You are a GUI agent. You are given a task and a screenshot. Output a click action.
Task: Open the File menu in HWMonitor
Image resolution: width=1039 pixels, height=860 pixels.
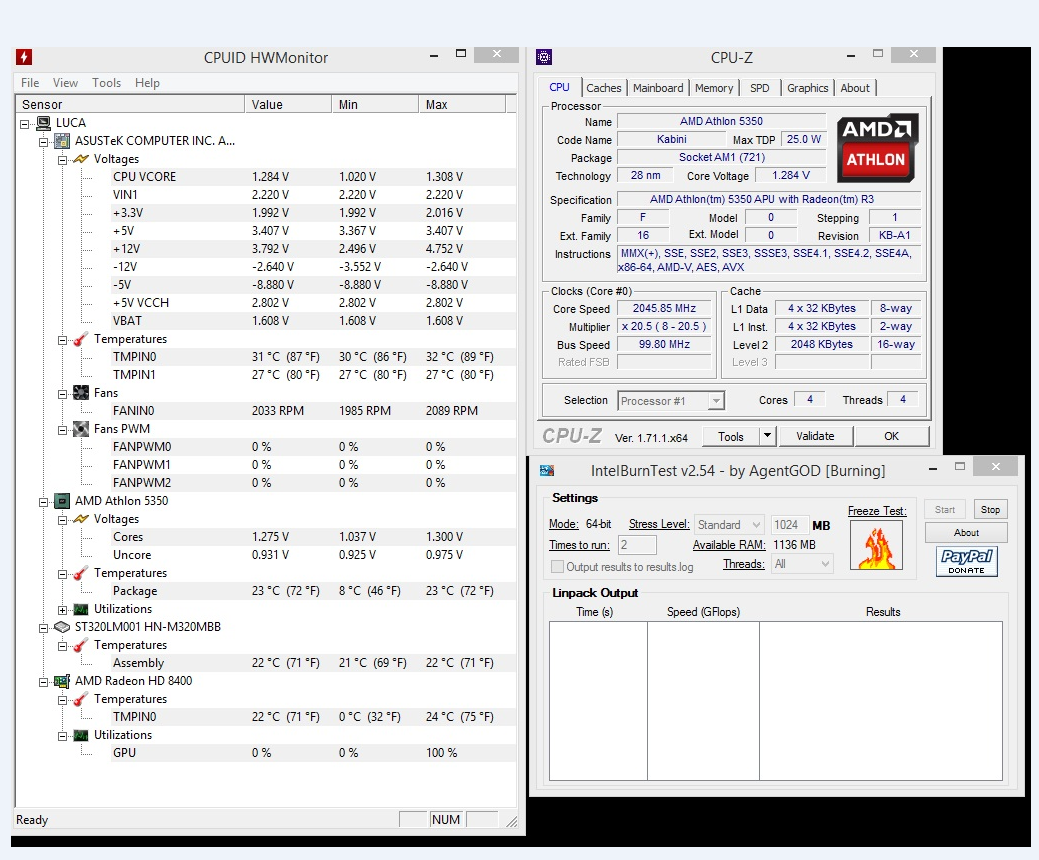[x=30, y=83]
